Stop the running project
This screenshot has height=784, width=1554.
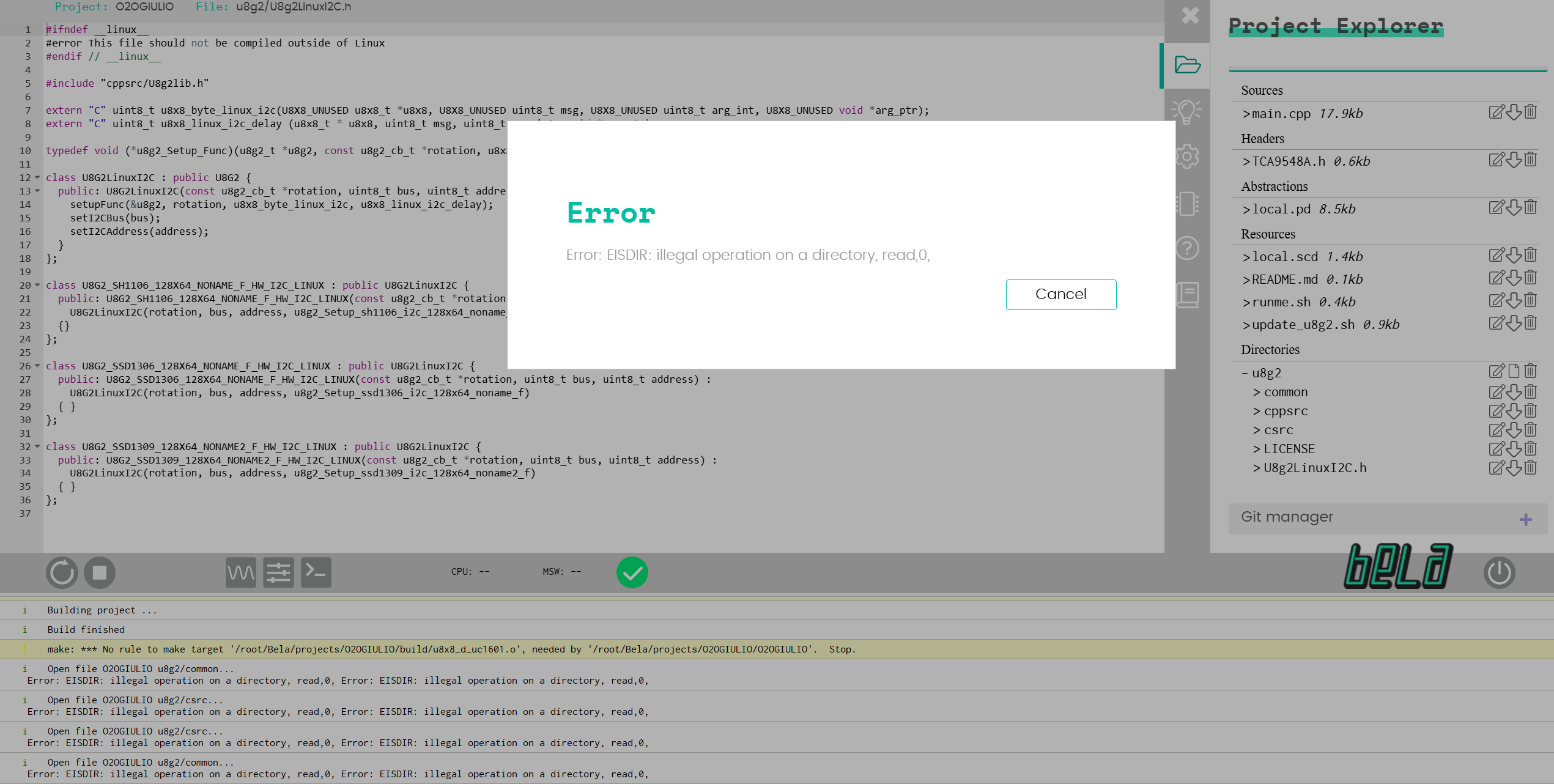[x=100, y=572]
